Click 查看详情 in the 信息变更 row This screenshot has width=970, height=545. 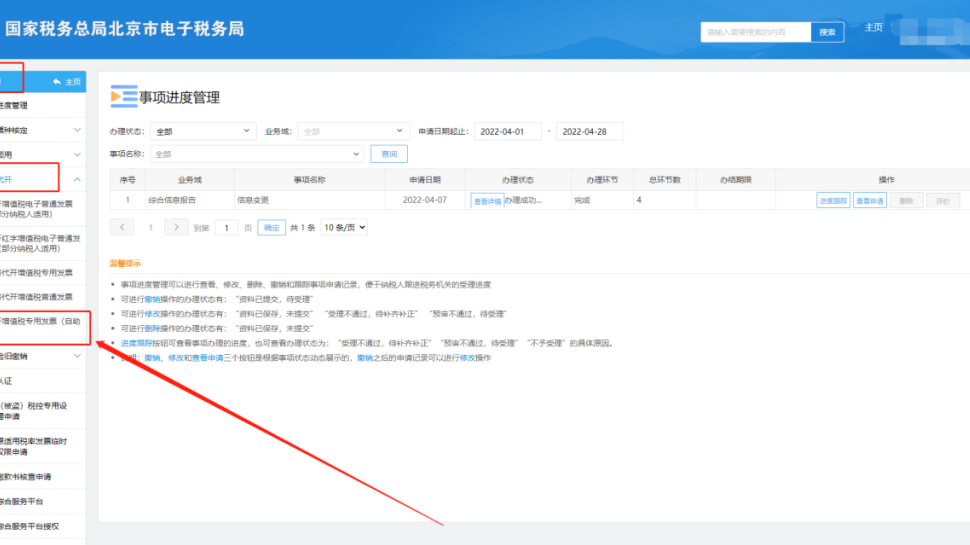487,201
